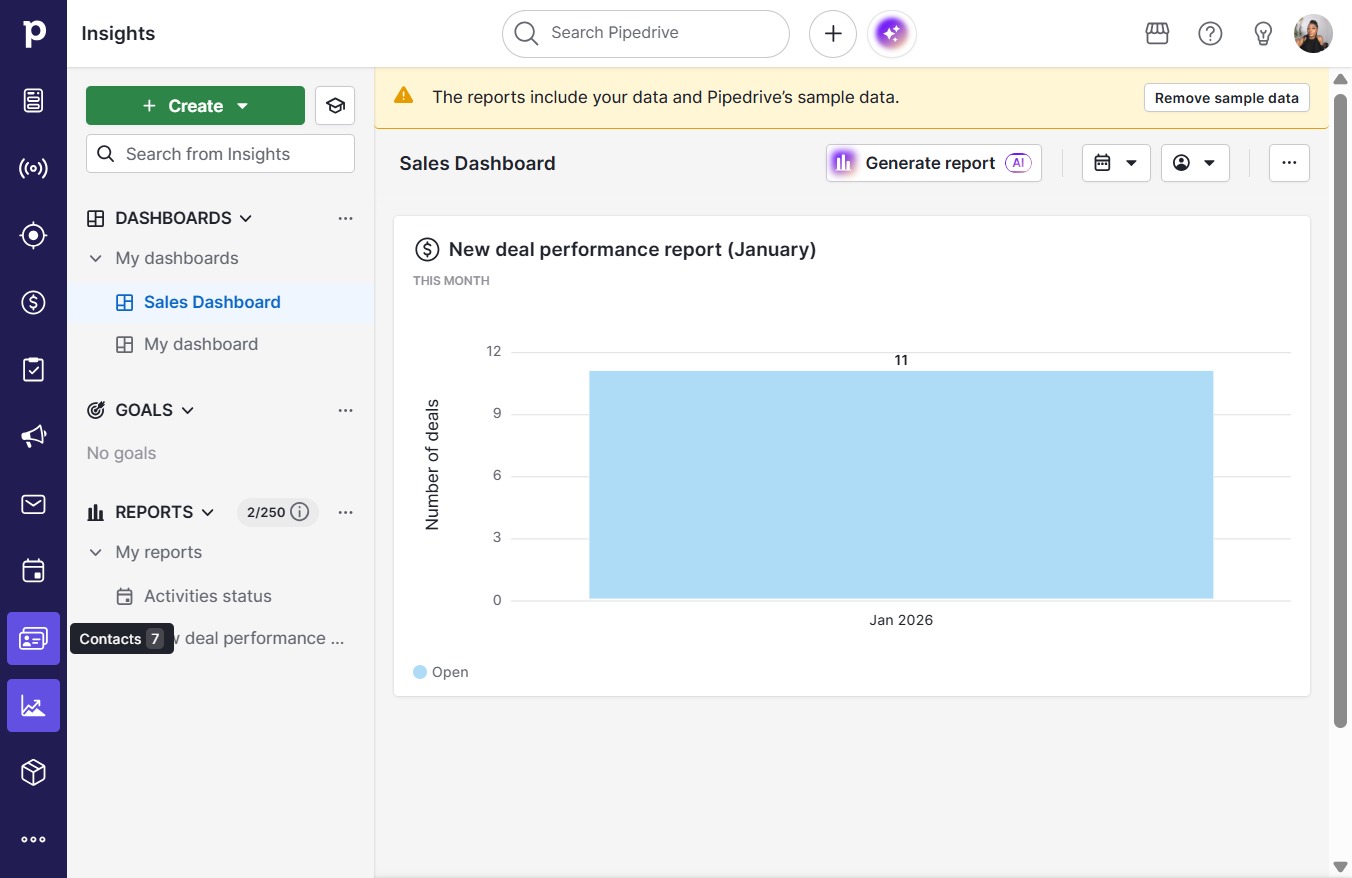The image size is (1352, 878).
Task: Select Sales Dashboard in the sidebar
Action: (x=221, y=302)
